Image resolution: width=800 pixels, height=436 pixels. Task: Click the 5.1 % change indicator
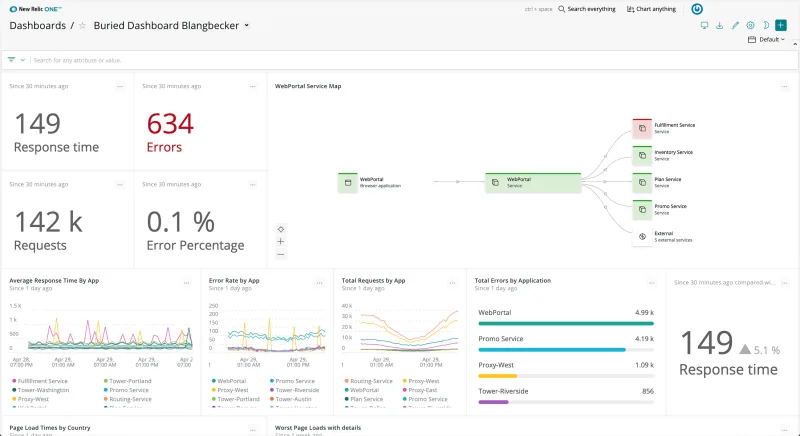(760, 350)
